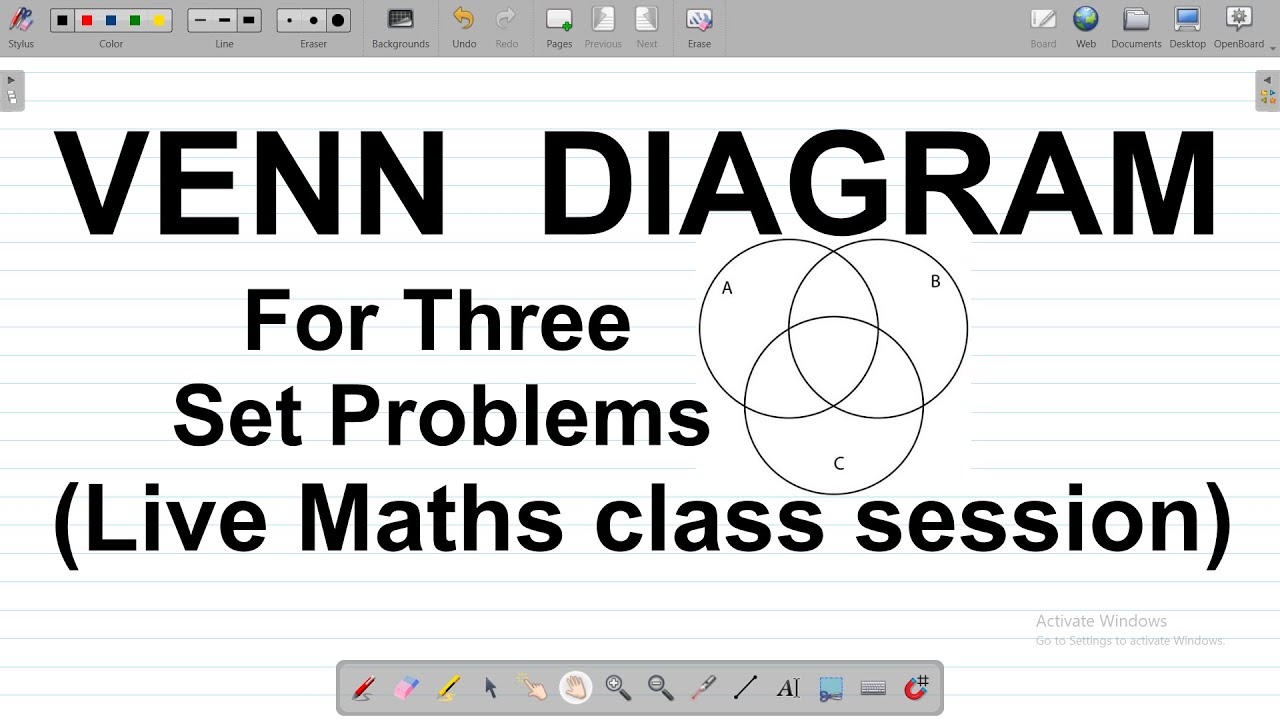Open the Backgrounds options
Image resolution: width=1280 pixels, height=720 pixels.
tap(400, 27)
